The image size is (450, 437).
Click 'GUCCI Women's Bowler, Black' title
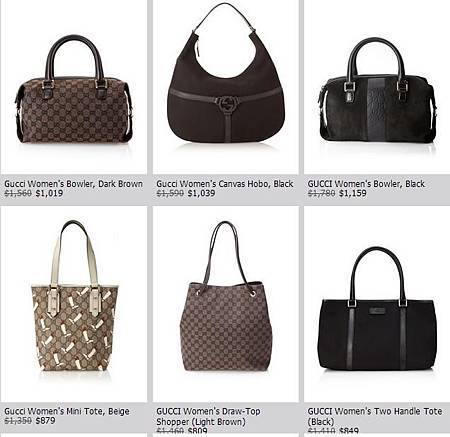(366, 184)
